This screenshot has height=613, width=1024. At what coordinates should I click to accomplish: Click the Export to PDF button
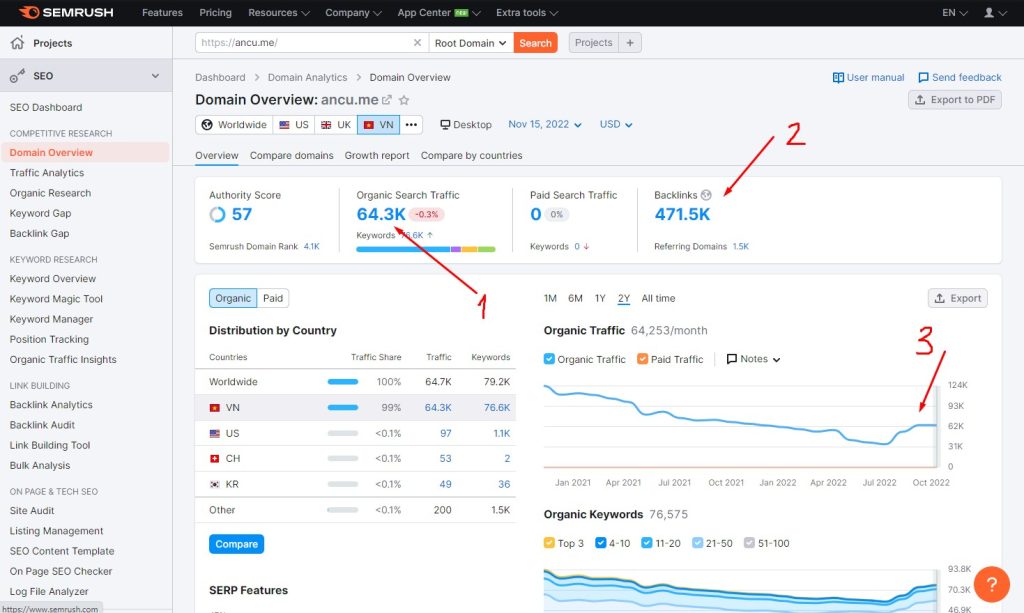[x=955, y=99]
